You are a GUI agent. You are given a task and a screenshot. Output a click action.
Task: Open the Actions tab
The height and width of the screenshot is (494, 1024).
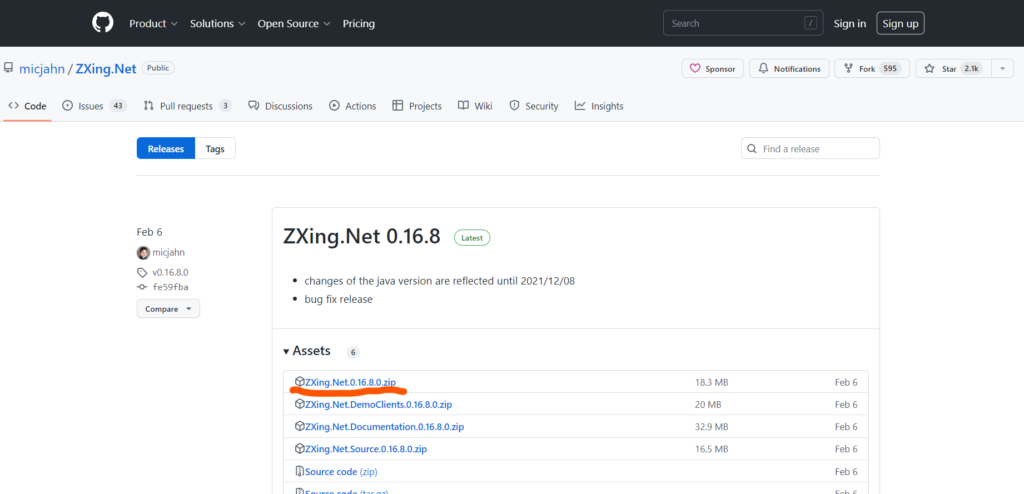pos(353,106)
